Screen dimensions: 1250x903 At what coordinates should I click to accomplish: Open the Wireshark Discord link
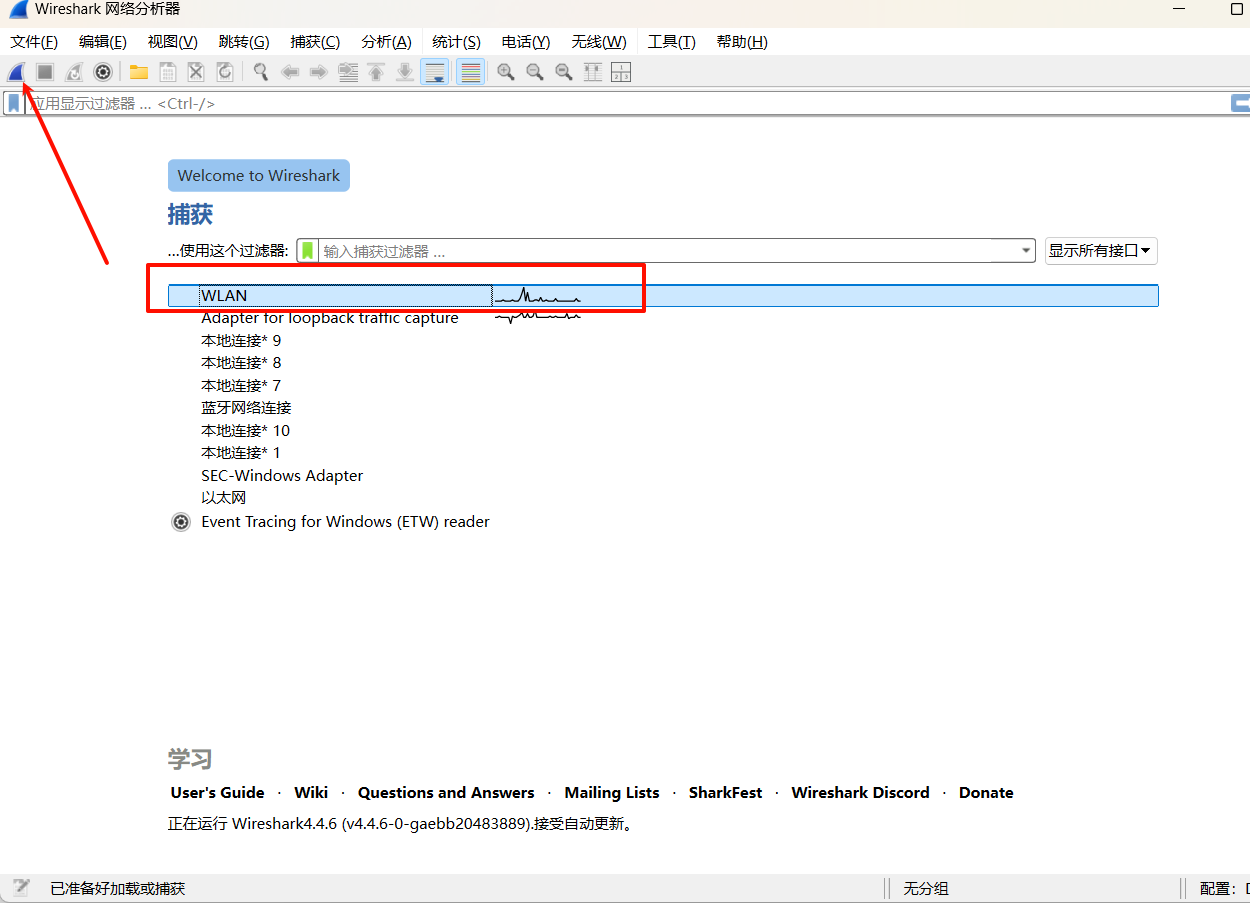coord(861,793)
